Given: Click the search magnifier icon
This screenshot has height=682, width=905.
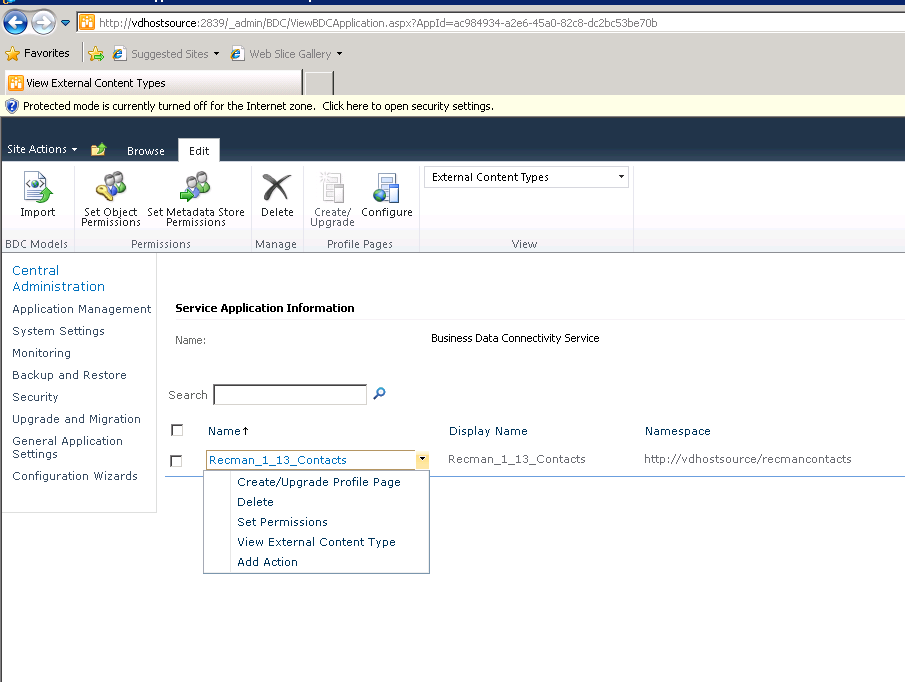Looking at the screenshot, I should [x=379, y=394].
